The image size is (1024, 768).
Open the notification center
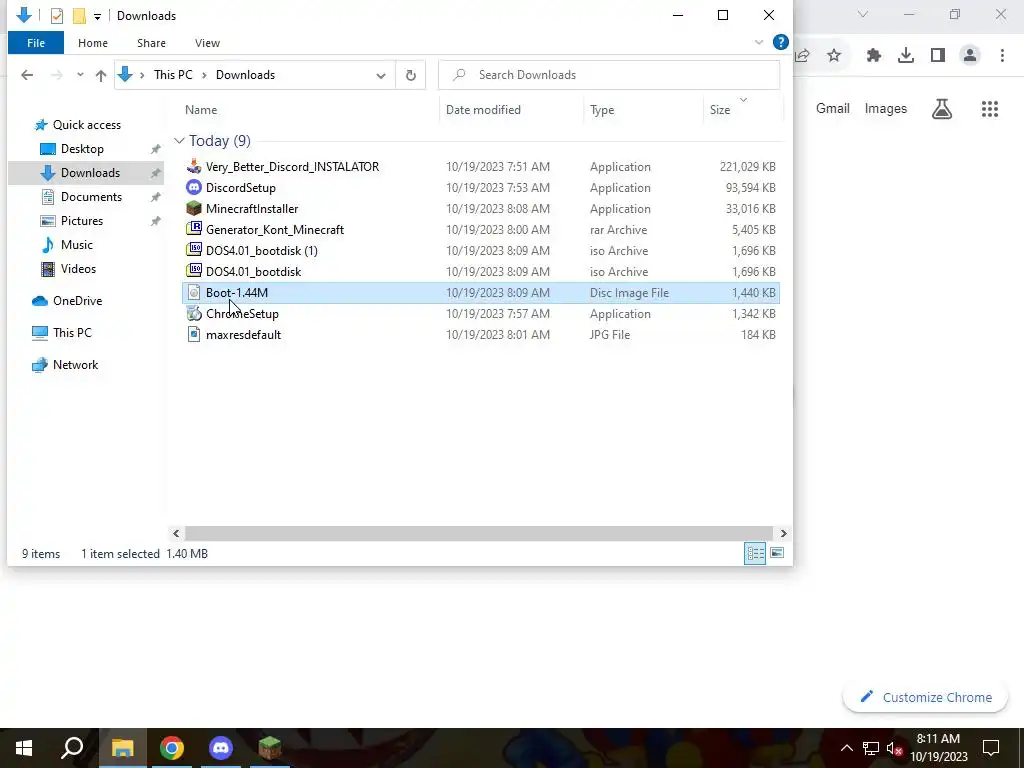point(991,748)
